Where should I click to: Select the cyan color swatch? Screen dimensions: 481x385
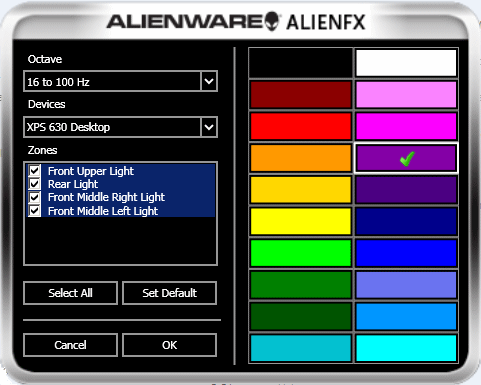click(406, 348)
